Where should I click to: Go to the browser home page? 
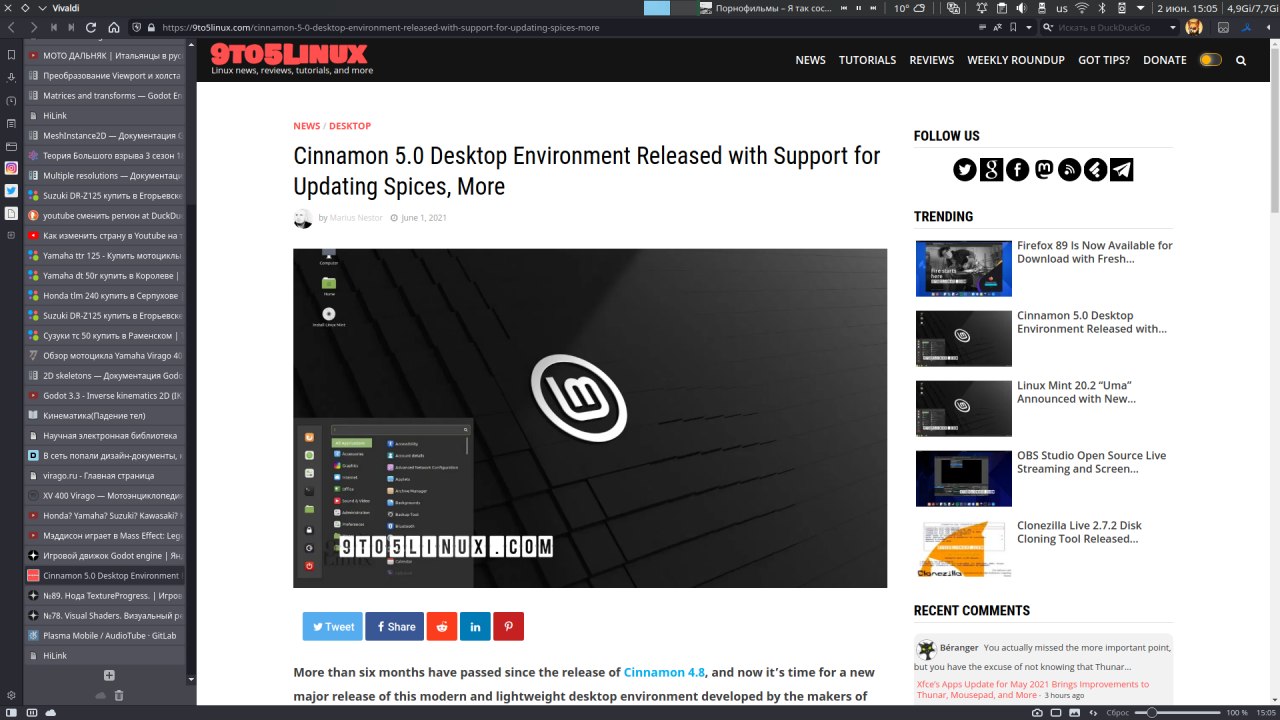[114, 28]
